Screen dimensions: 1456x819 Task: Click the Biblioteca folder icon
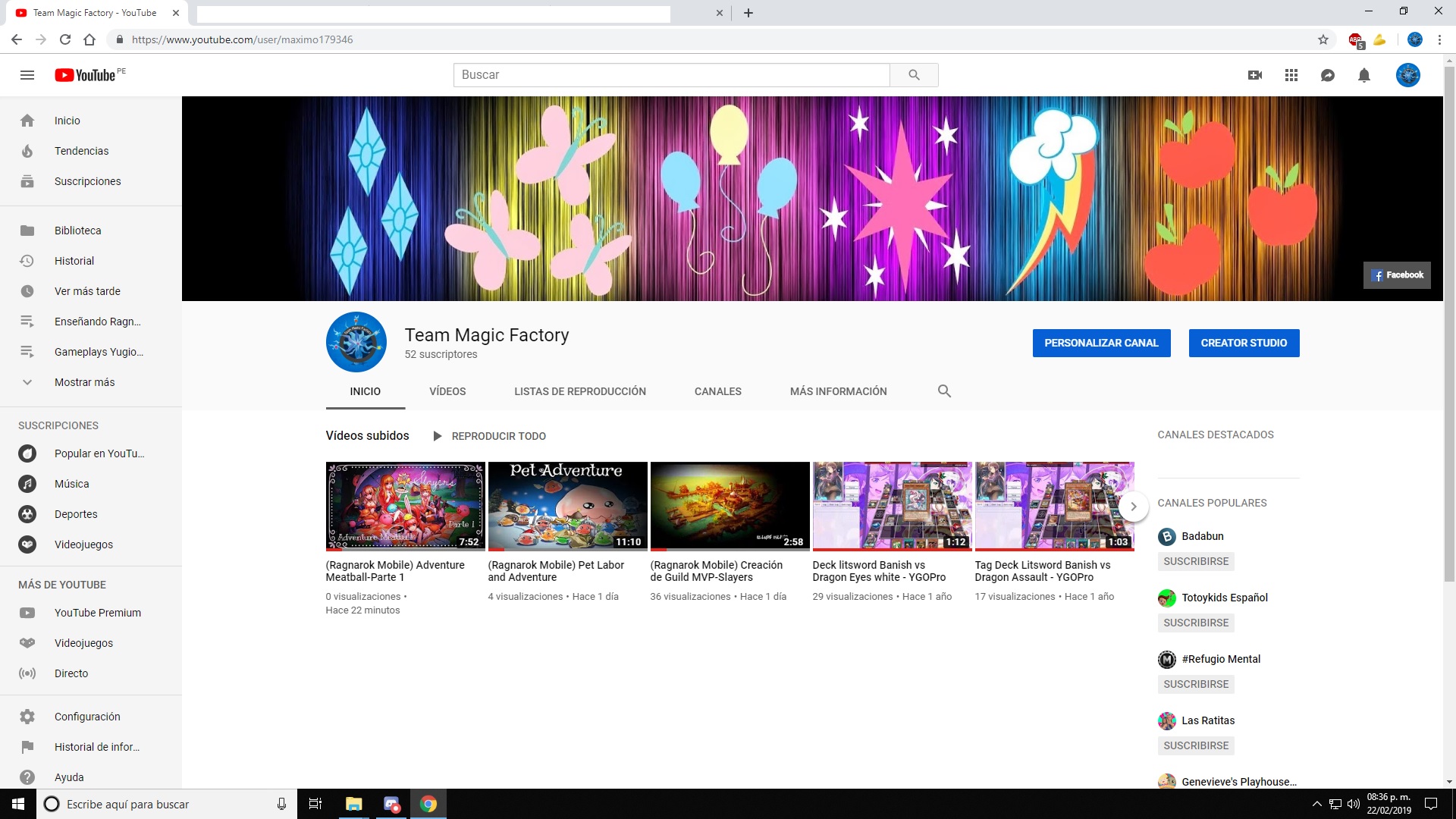point(27,231)
